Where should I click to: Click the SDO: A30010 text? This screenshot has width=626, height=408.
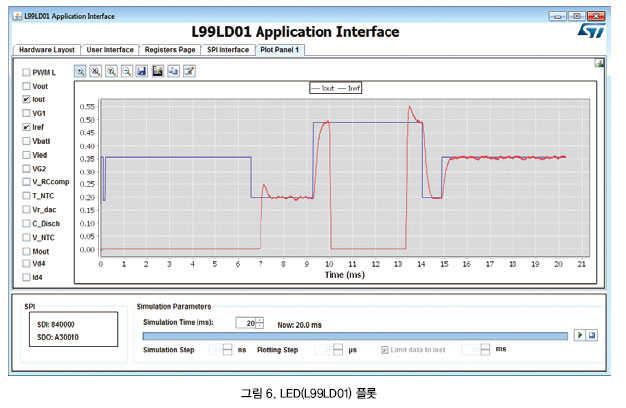click(57, 337)
